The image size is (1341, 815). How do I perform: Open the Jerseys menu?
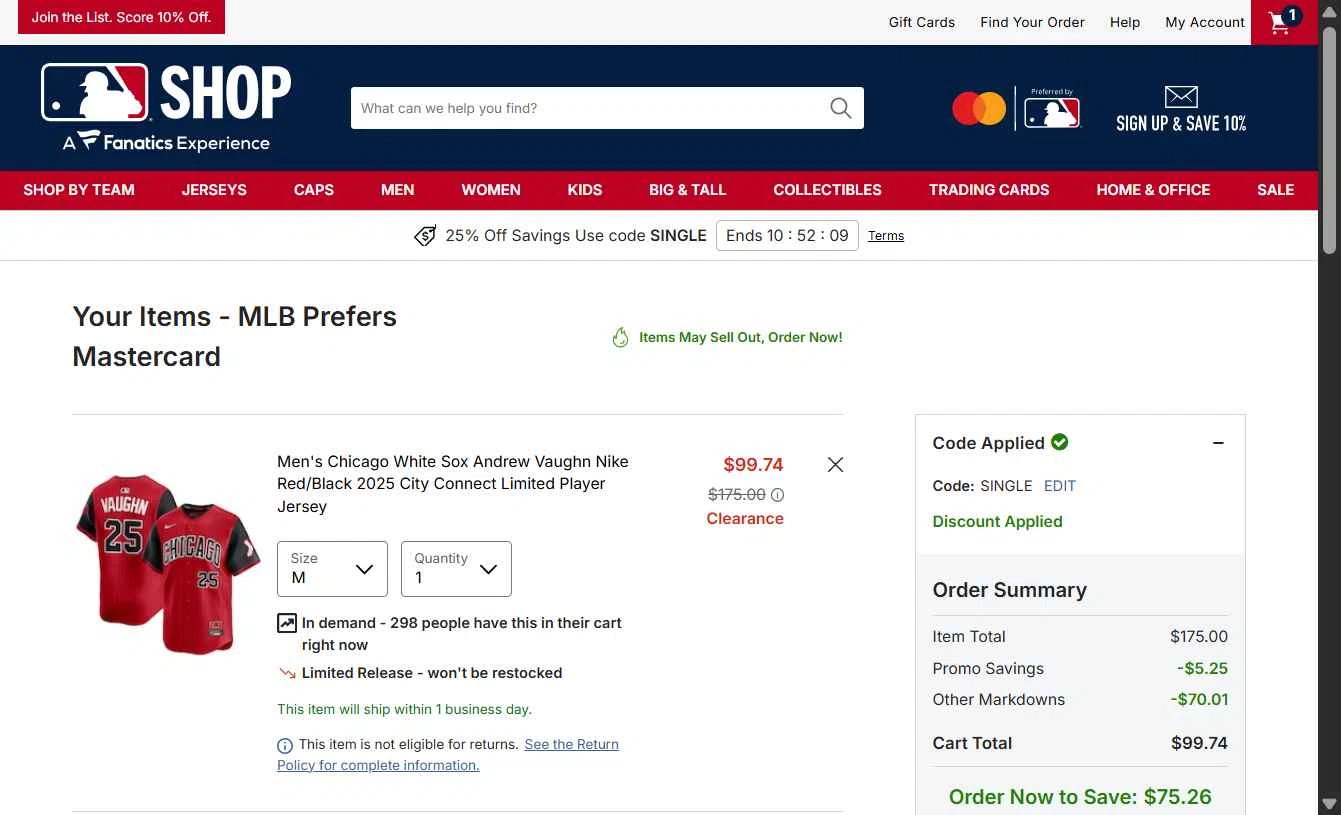tap(214, 190)
